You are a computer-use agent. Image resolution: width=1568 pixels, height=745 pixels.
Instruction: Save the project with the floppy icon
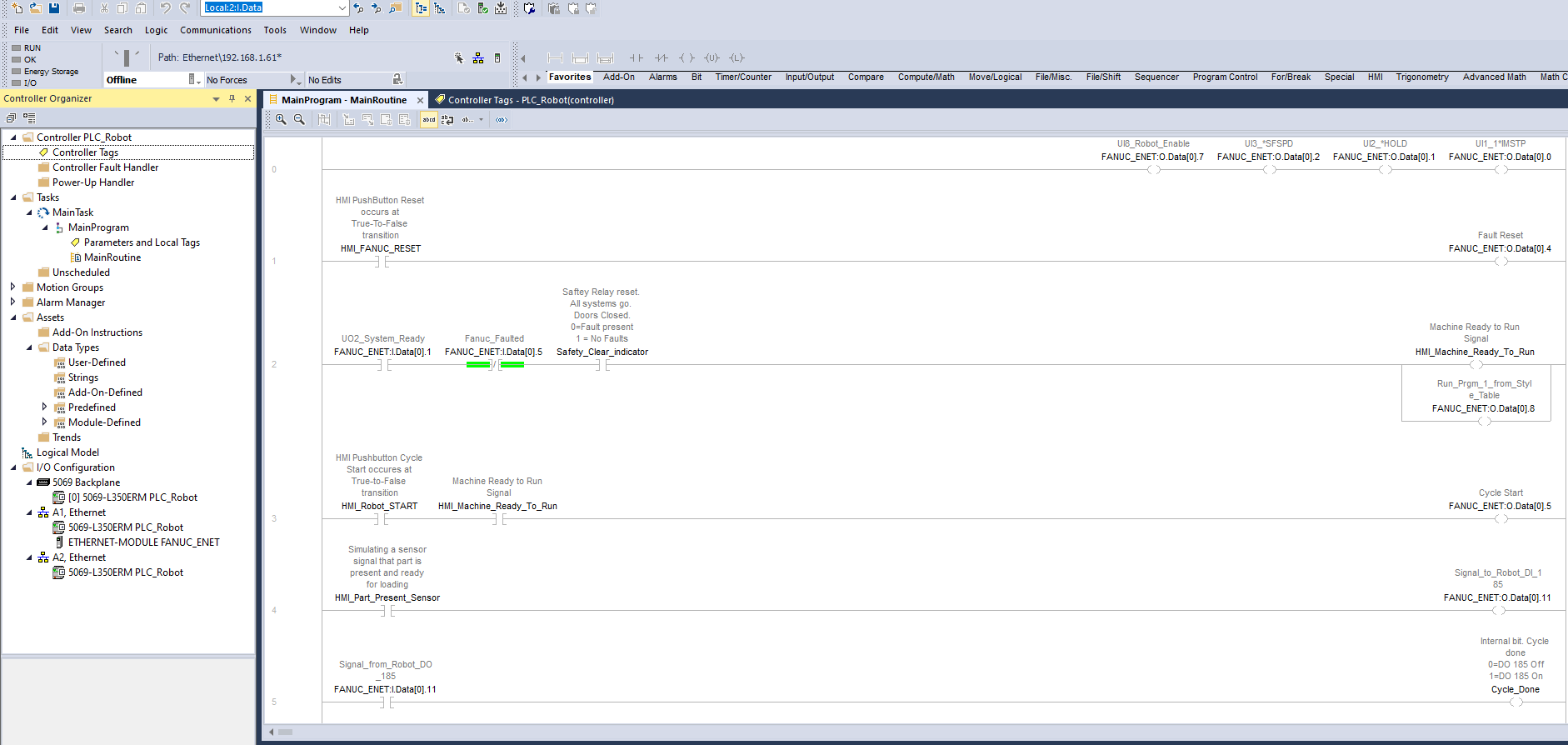tap(54, 8)
